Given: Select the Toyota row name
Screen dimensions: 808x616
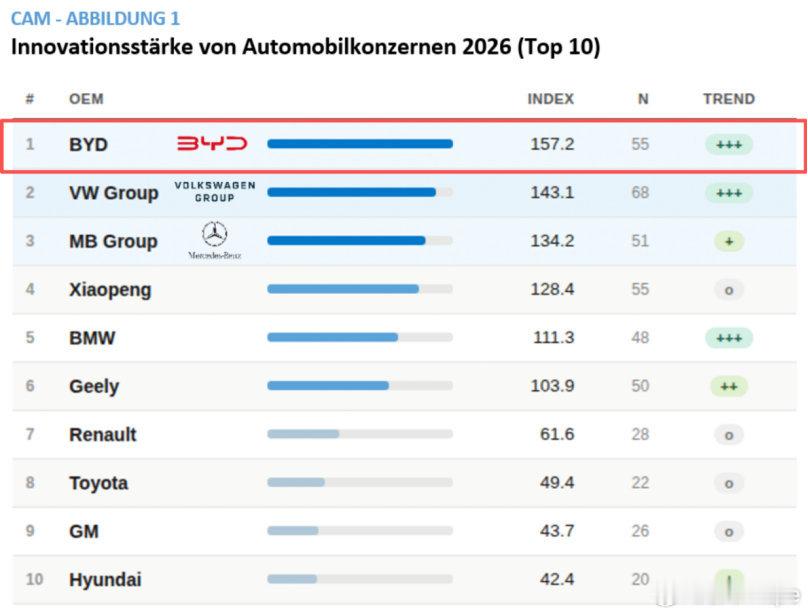Looking at the screenshot, I should (98, 483).
